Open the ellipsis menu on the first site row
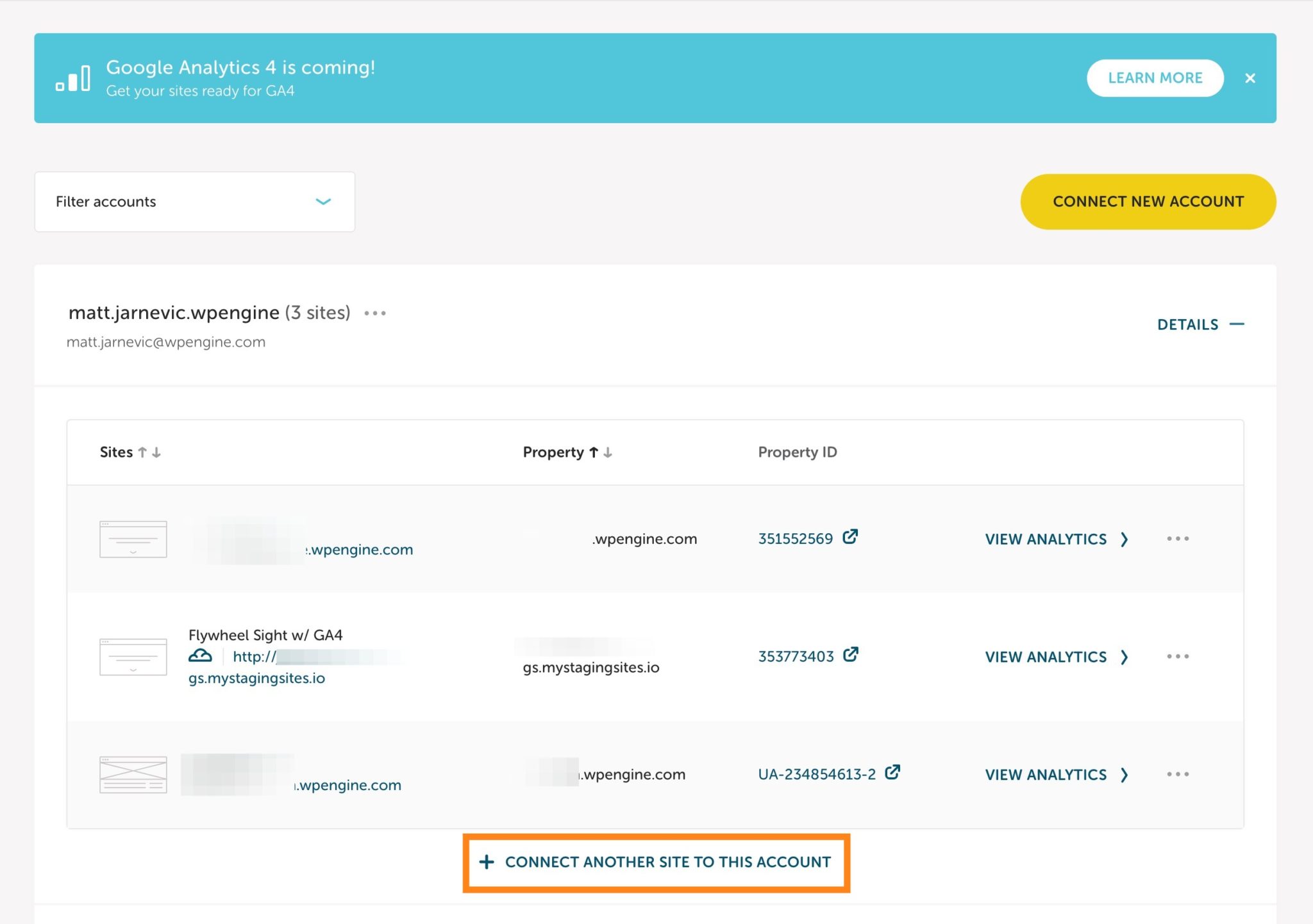 (1177, 539)
